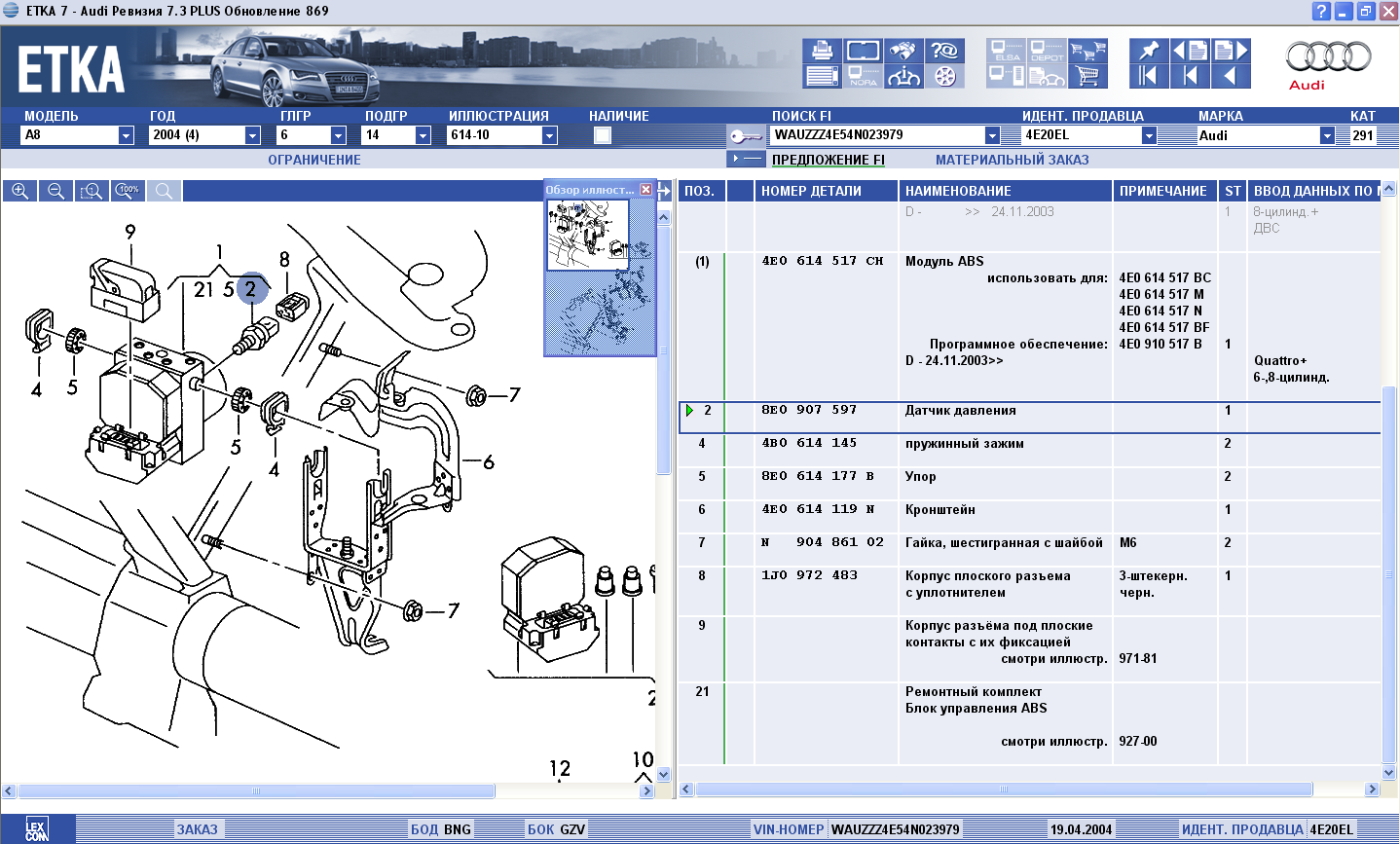Screen dimensions: 1400x844
Task: Click the printer icon in the toolbar
Action: [x=823, y=51]
